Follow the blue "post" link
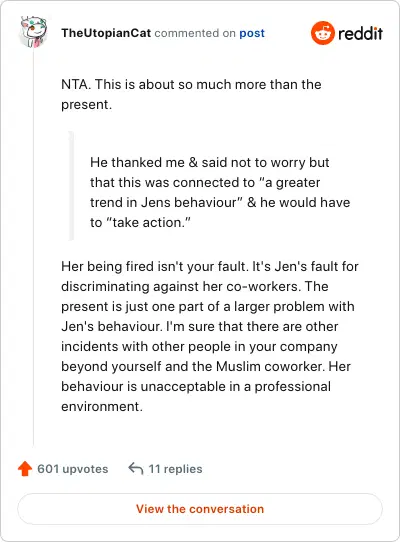The width and height of the screenshot is (400, 542). [252, 34]
